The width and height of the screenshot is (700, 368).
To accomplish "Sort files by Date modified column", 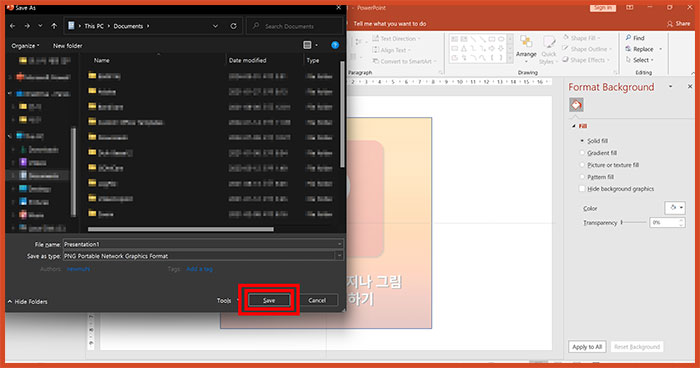I will tap(247, 60).
